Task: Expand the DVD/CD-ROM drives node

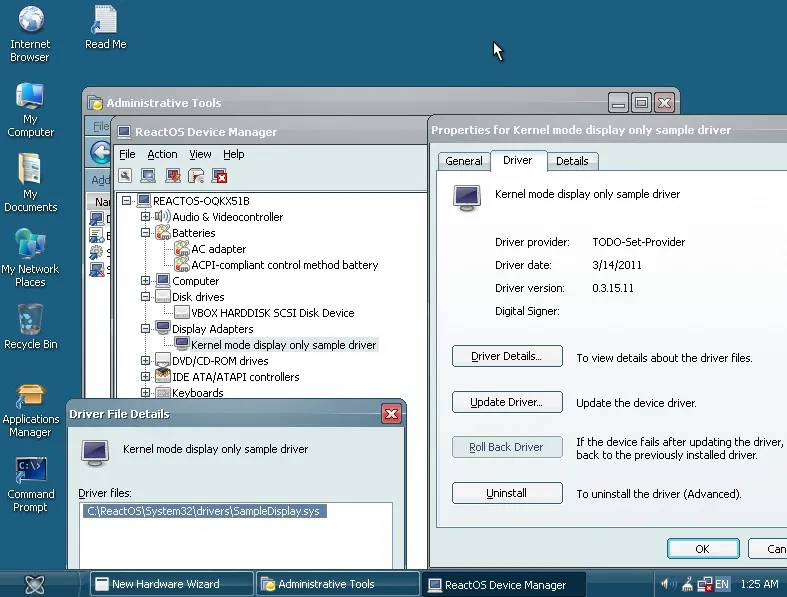Action: coord(146,361)
